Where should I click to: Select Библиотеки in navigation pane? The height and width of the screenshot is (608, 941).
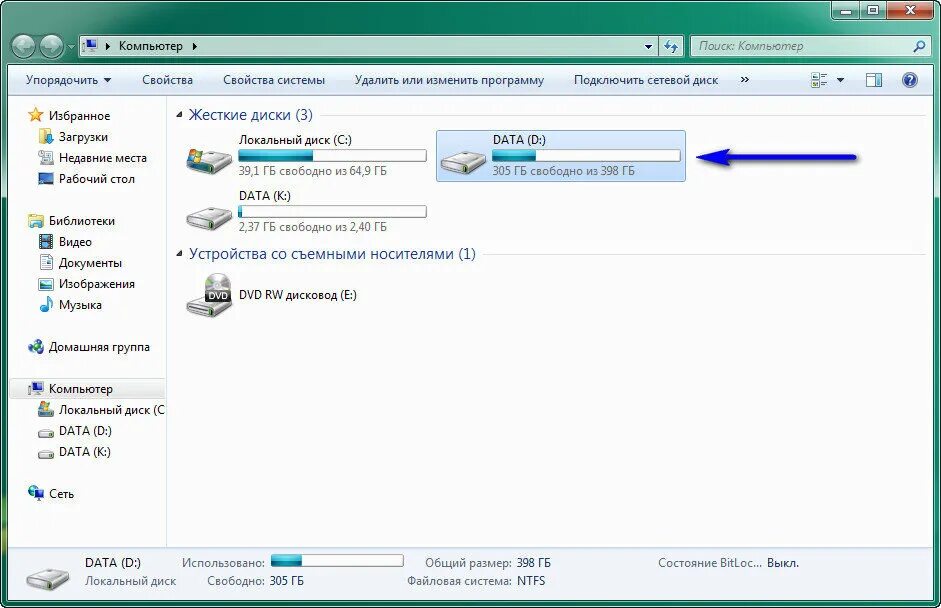pos(82,221)
